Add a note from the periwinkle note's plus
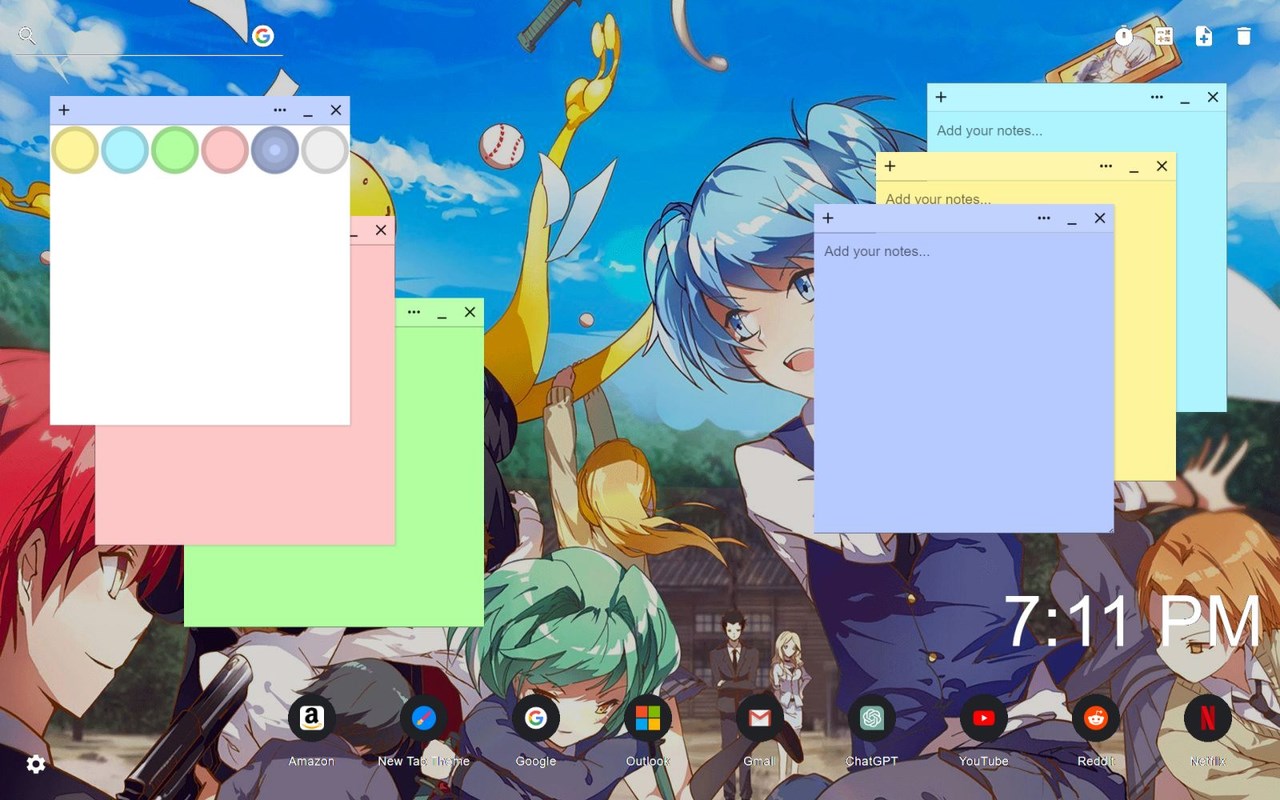Image resolution: width=1280 pixels, height=800 pixels. coord(828,218)
